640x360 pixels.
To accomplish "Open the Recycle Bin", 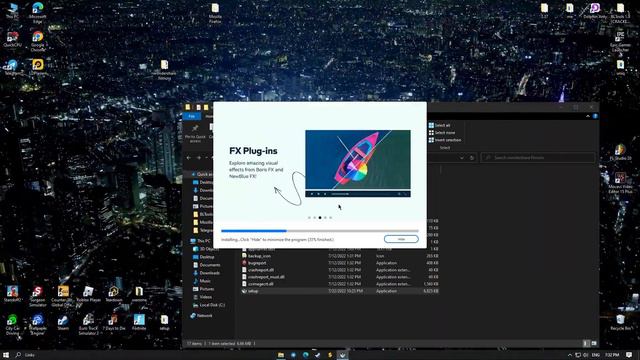I will [x=620, y=322].
